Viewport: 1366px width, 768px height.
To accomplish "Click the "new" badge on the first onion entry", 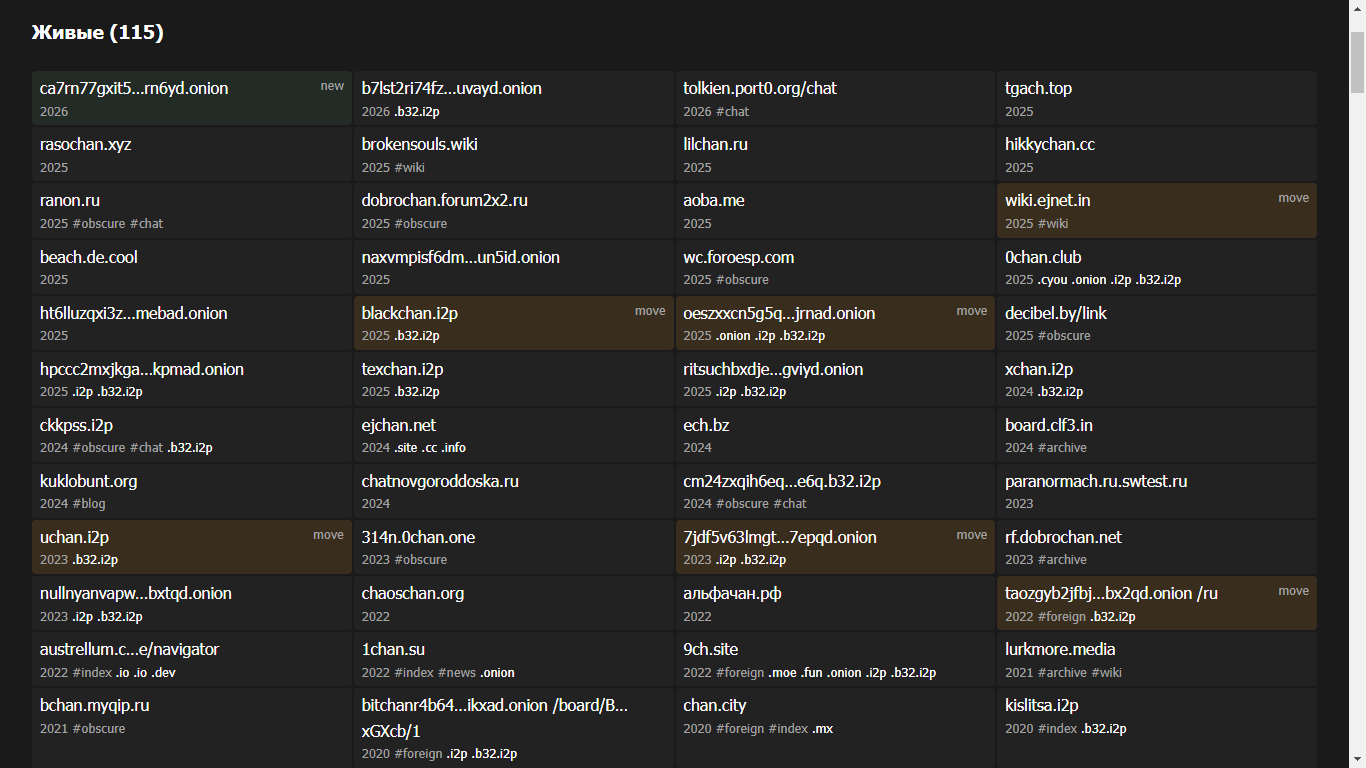I will [332, 86].
